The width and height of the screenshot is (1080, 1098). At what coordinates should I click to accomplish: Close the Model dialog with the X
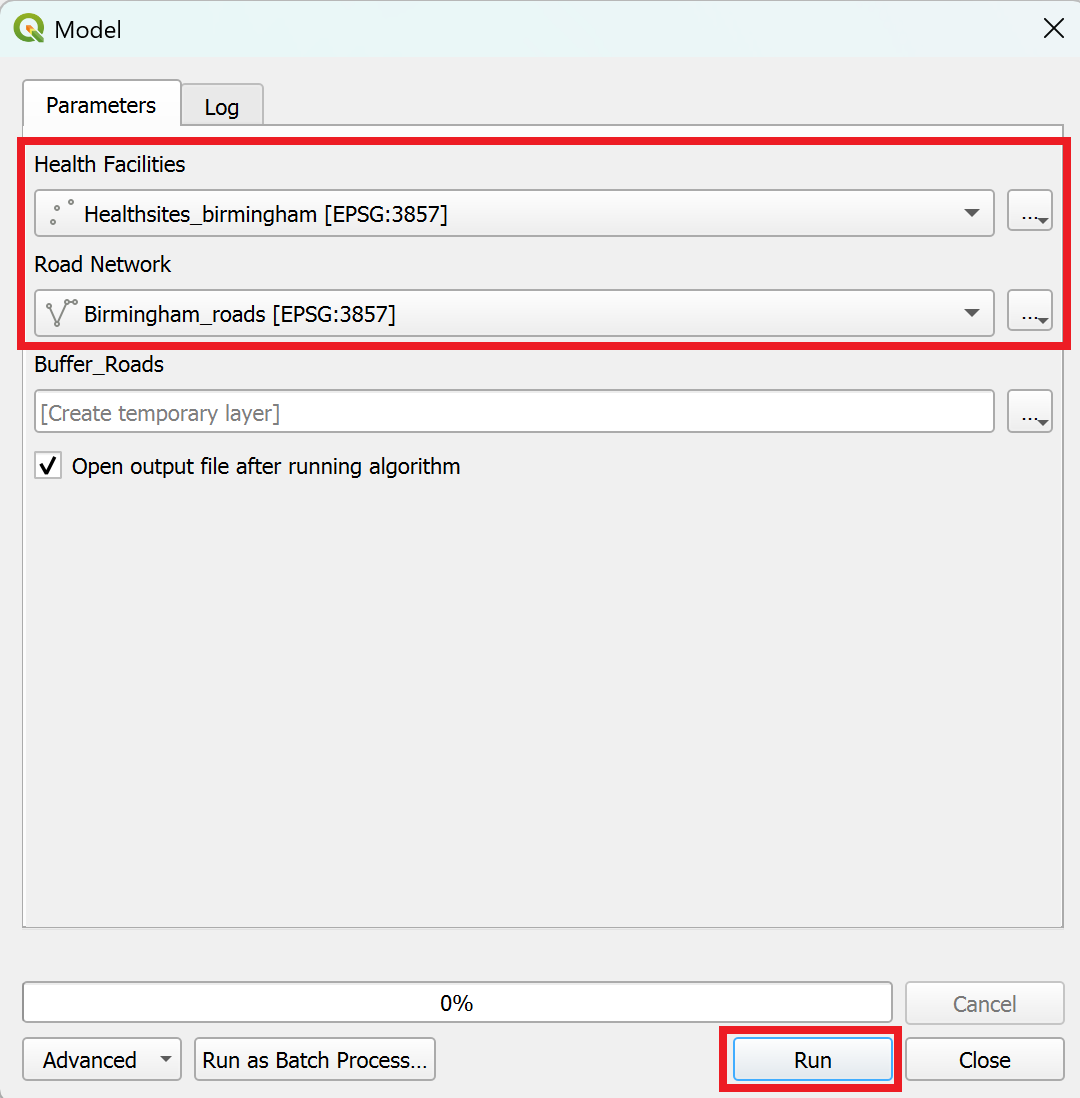click(x=1053, y=28)
